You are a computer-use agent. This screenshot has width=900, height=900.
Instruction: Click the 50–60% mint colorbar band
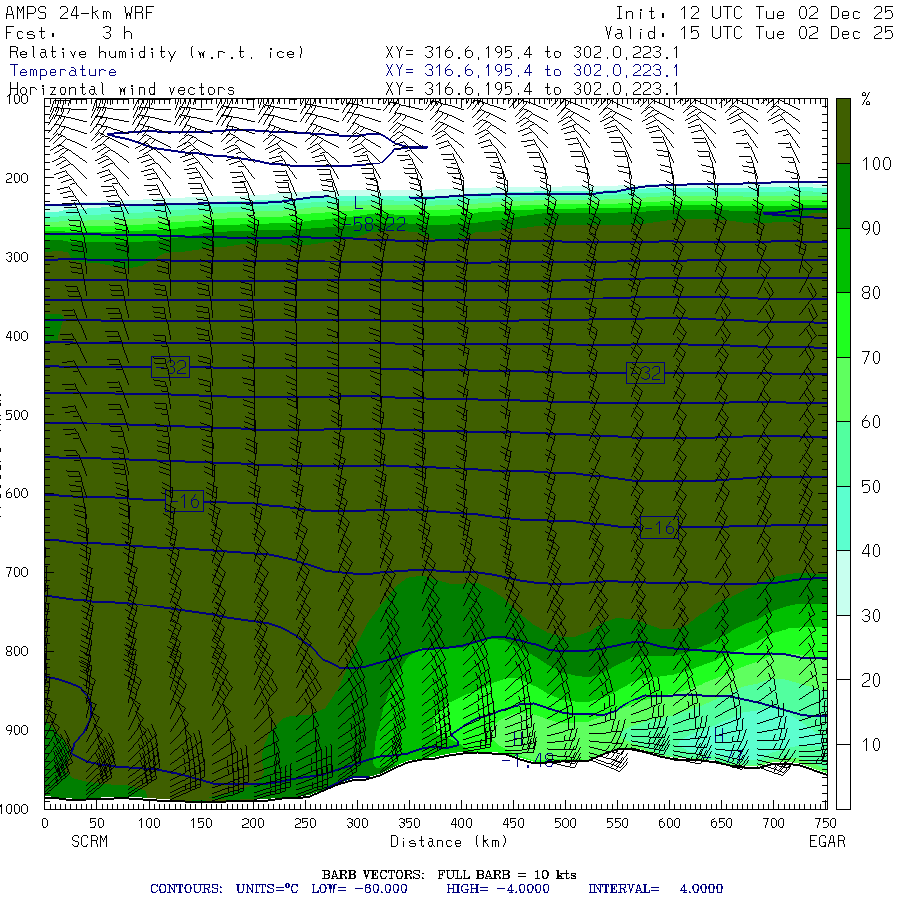tap(843, 454)
